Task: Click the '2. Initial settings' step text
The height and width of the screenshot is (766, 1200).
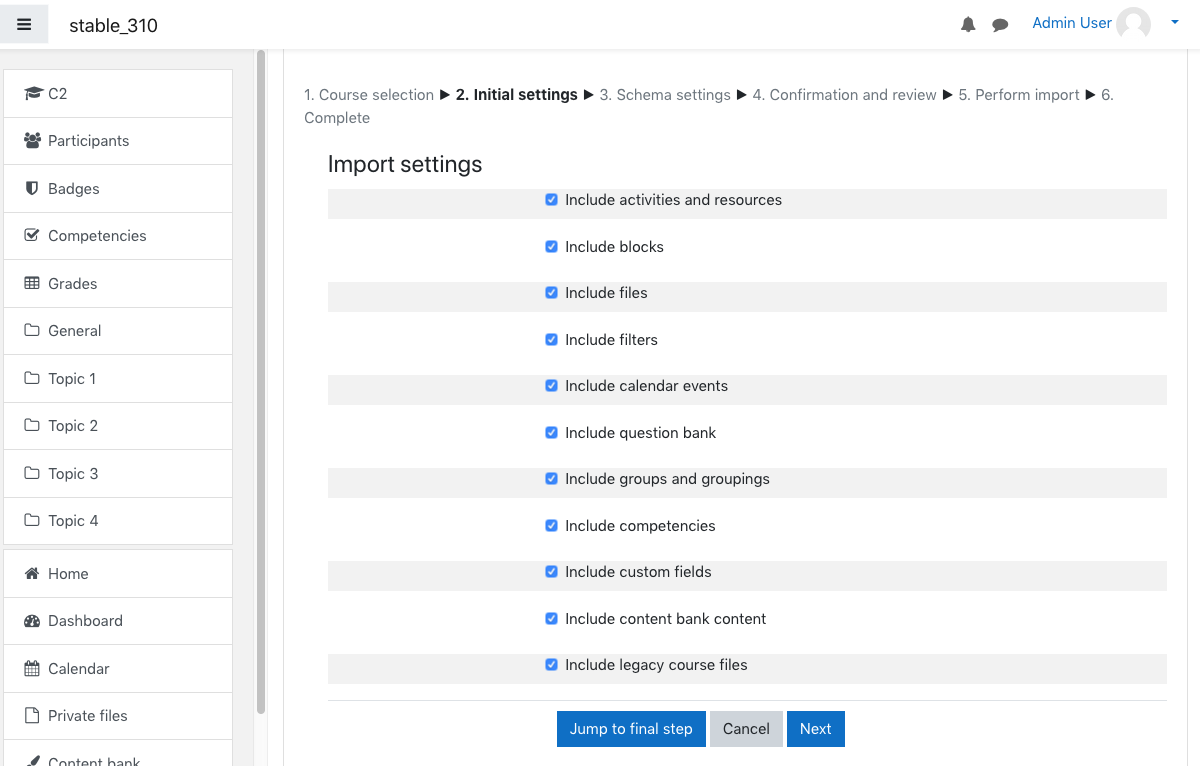Action: 517,95
